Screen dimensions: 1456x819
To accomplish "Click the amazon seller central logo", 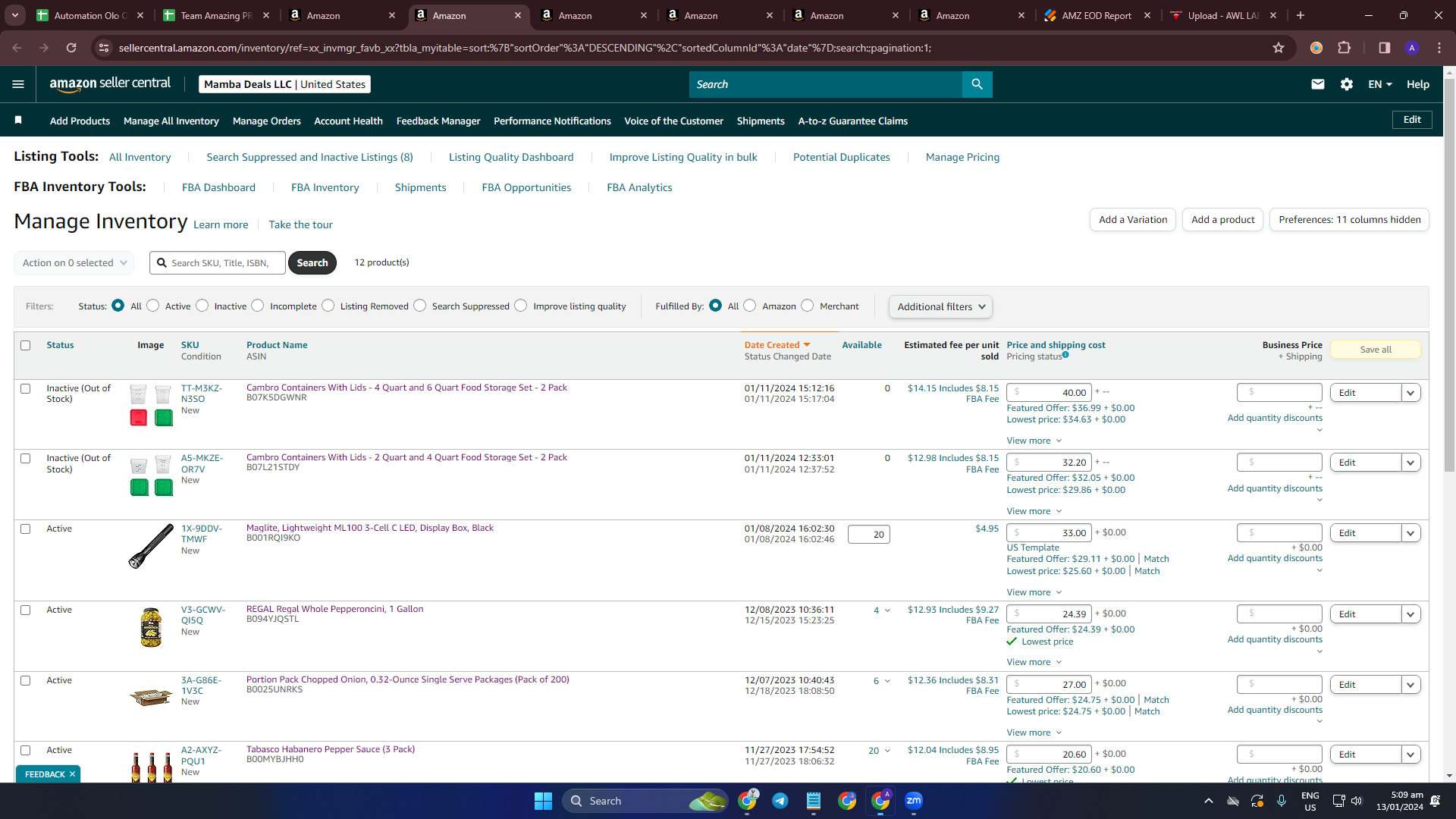I will pos(110,84).
